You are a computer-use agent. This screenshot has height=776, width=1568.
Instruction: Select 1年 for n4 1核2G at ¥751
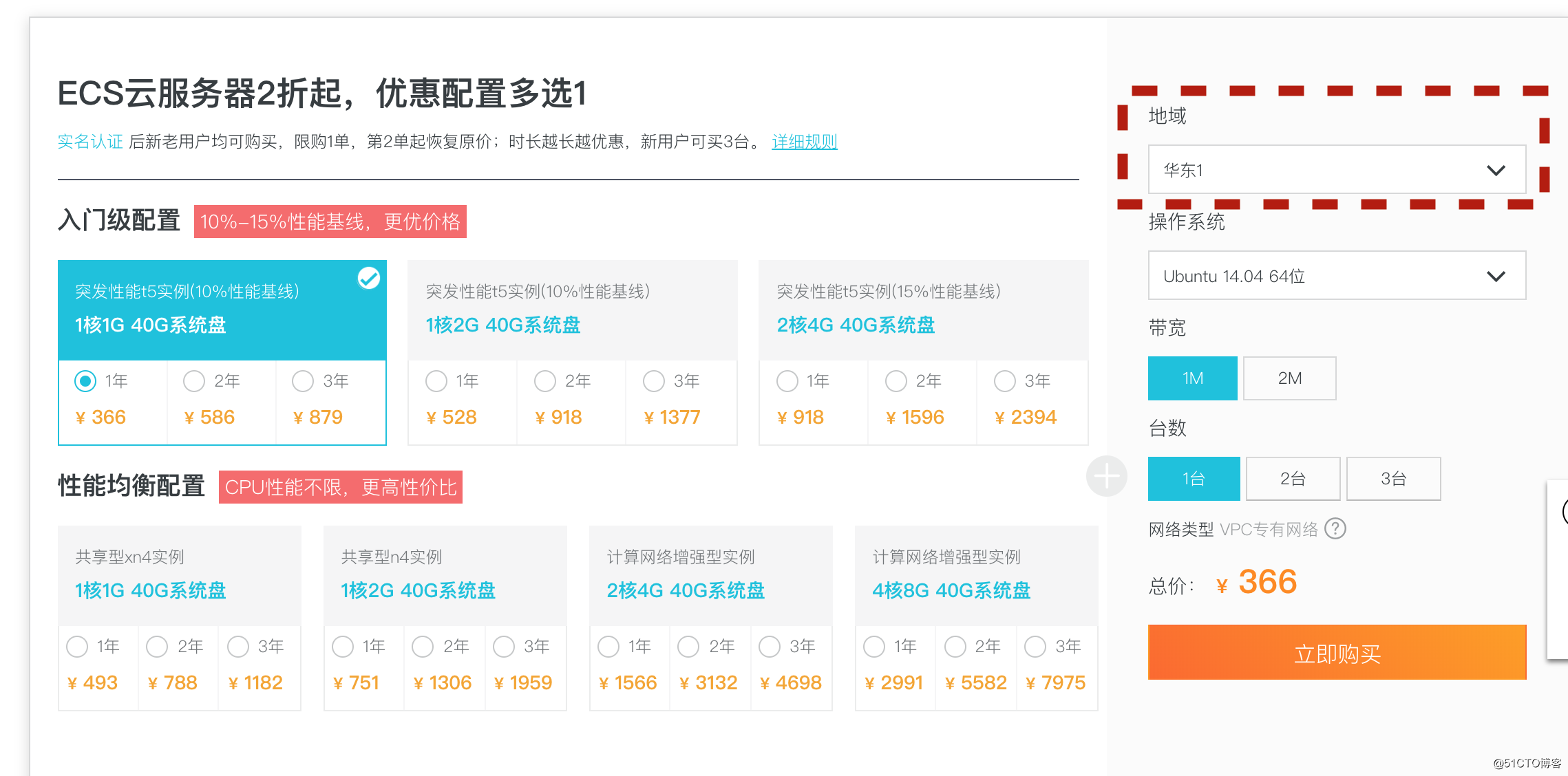click(343, 647)
